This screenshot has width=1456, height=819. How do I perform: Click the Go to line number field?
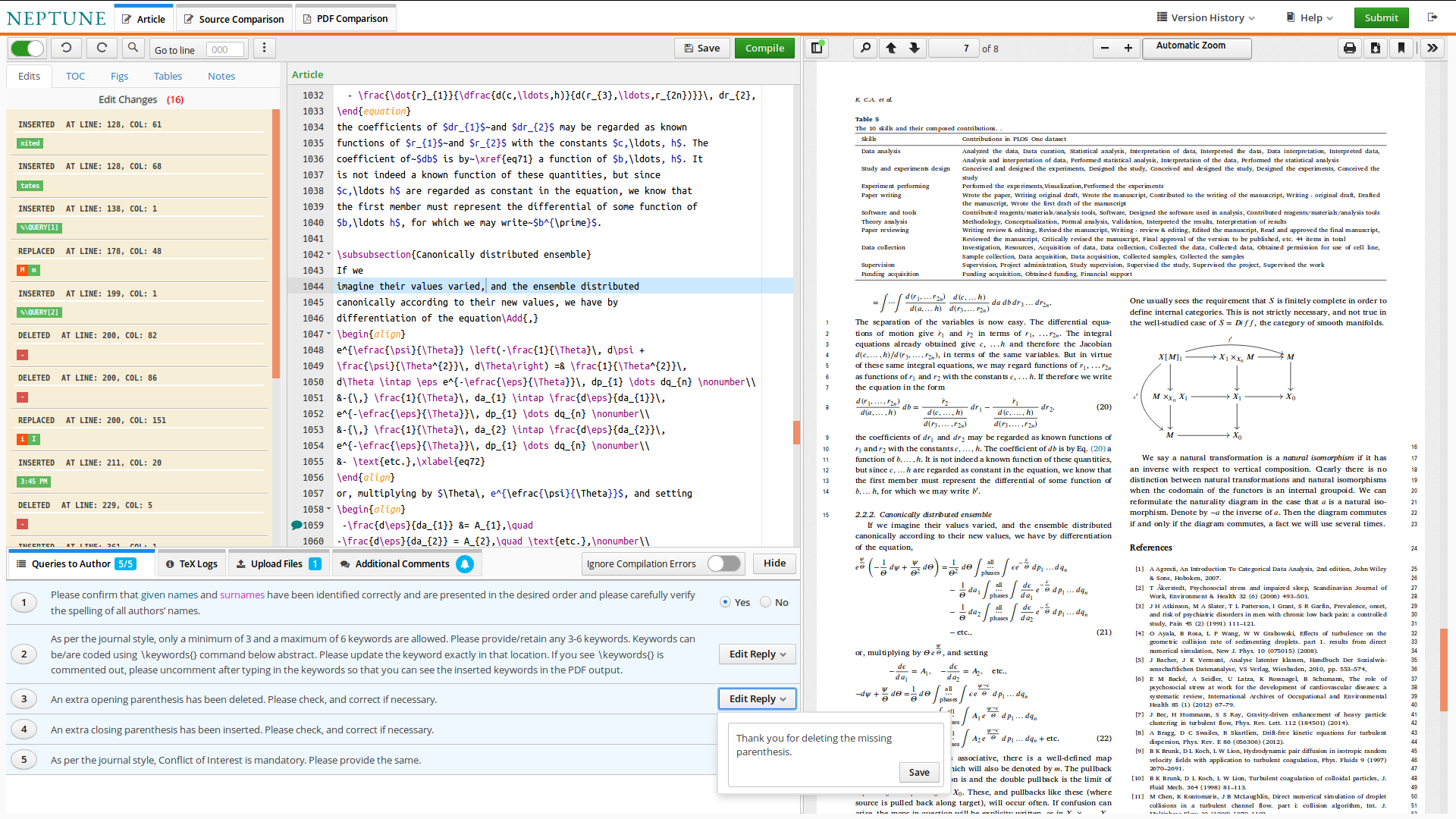[x=224, y=50]
